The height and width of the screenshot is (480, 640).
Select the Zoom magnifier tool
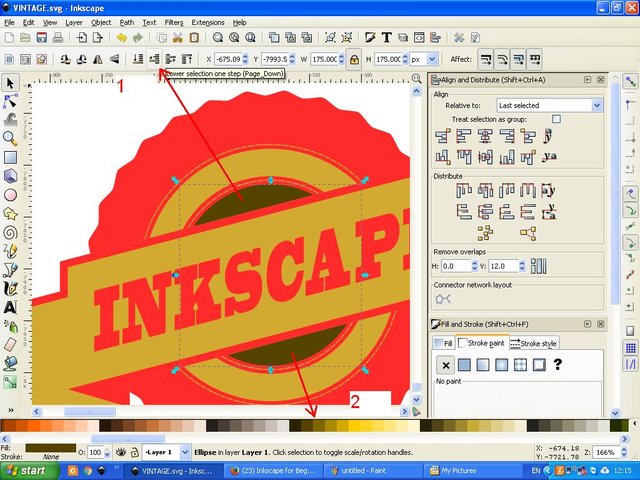coord(10,139)
